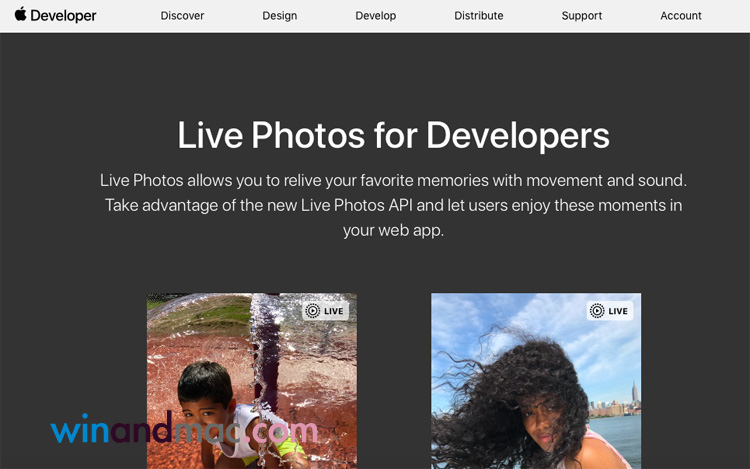Click the Live Photos icon on the boy's photo

pyautogui.click(x=313, y=311)
